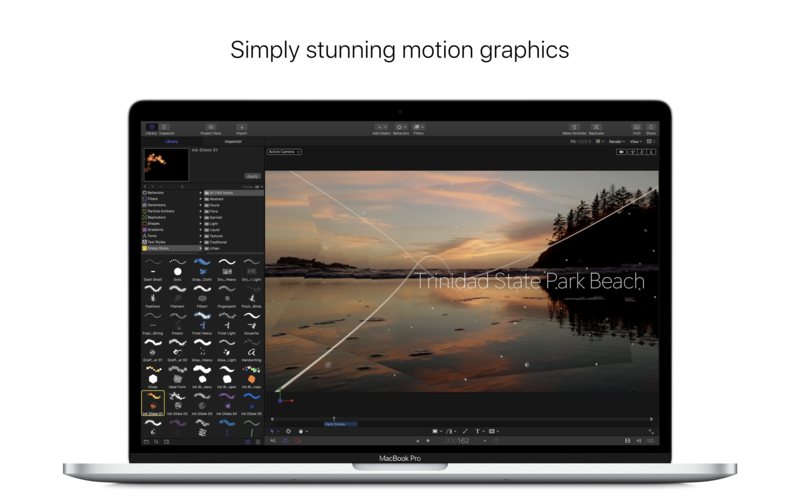Expand the Add Object menu

(x=381, y=128)
